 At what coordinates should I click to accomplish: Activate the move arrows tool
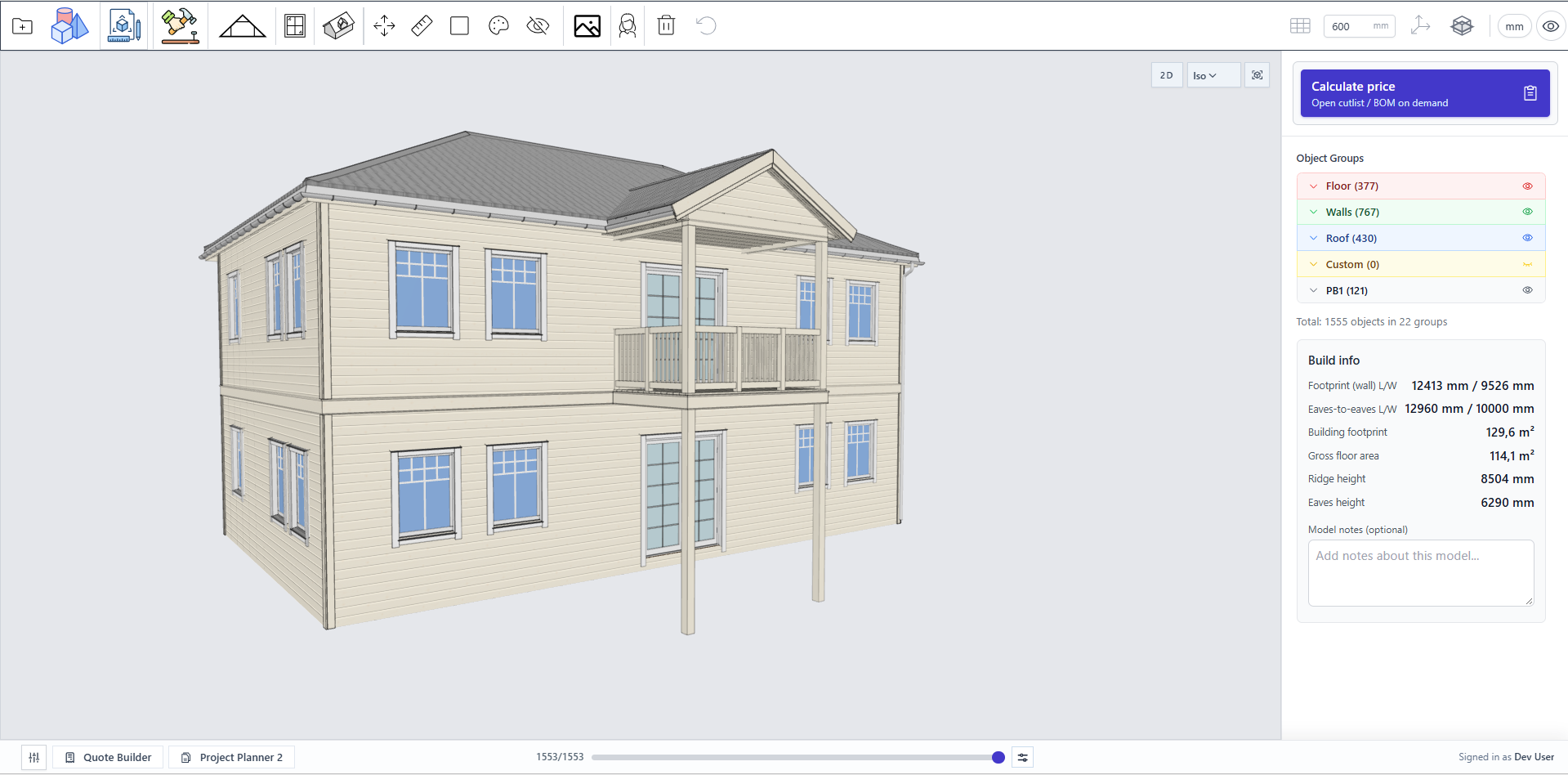(384, 26)
